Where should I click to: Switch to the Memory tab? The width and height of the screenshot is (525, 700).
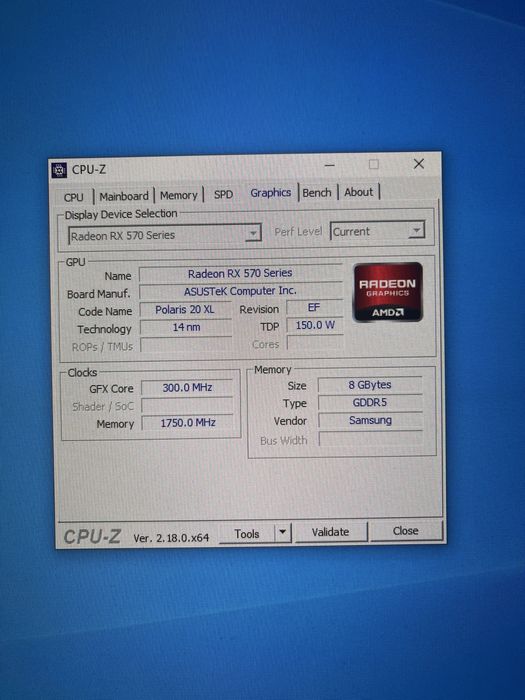pyautogui.click(x=179, y=196)
